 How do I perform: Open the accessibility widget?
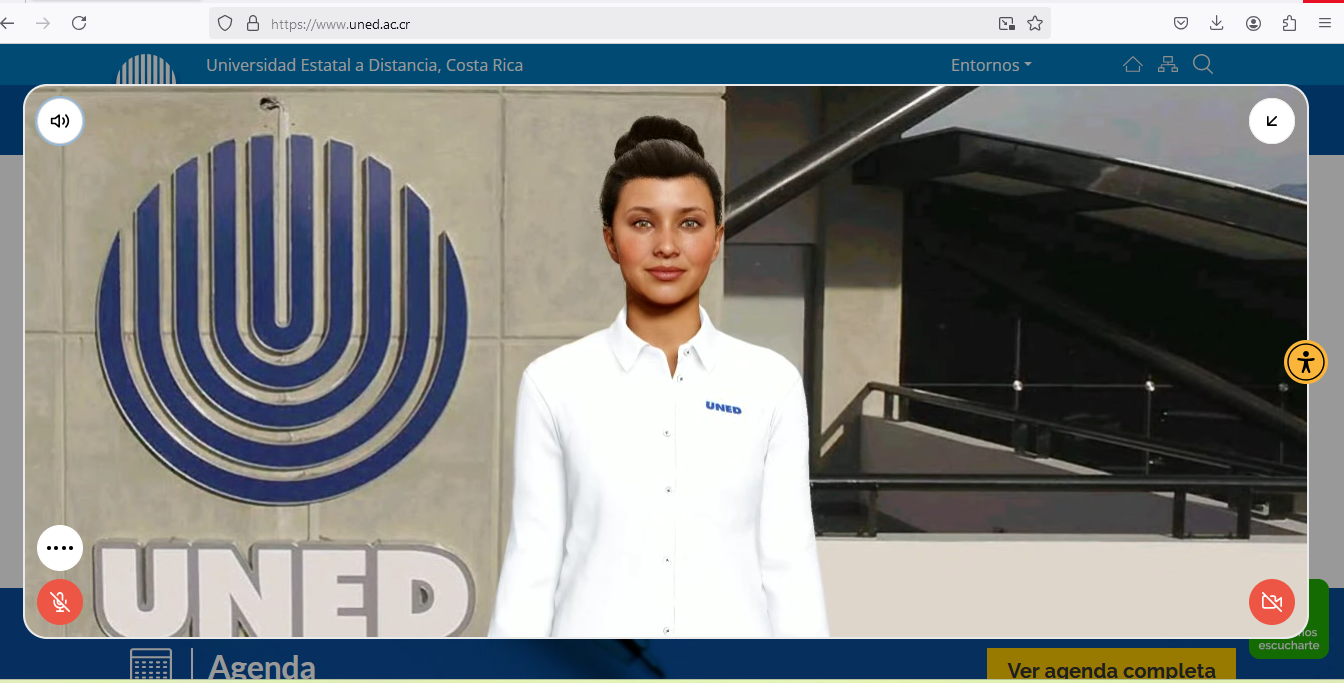[1305, 362]
